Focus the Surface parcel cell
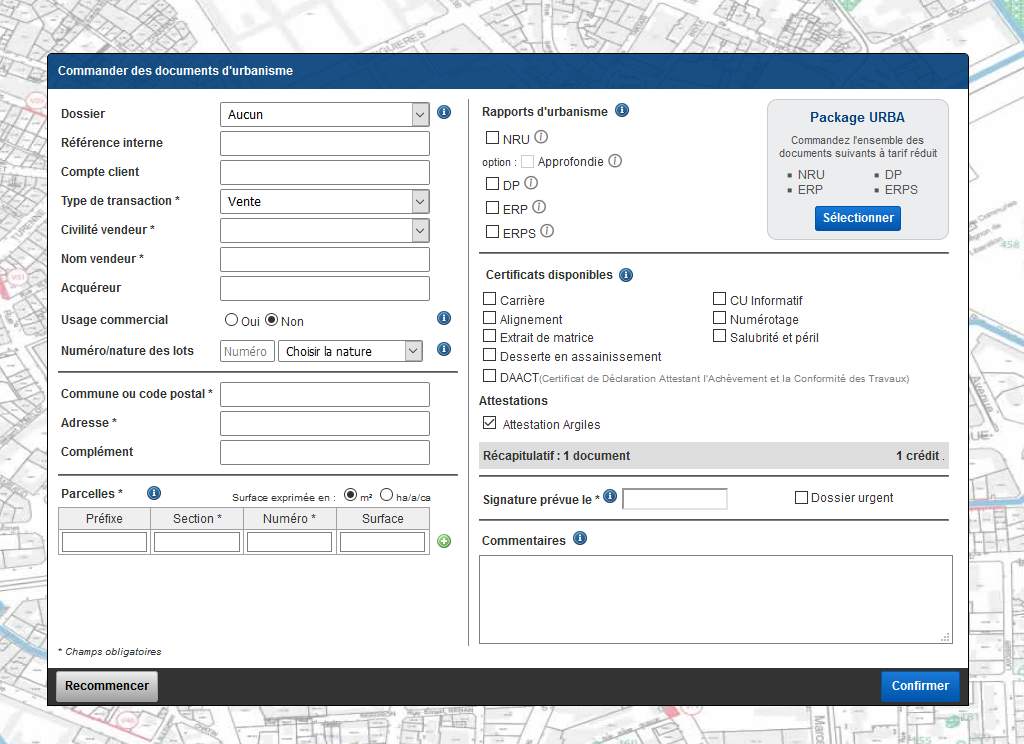Screen dimensions: 1024x744 pos(382,542)
